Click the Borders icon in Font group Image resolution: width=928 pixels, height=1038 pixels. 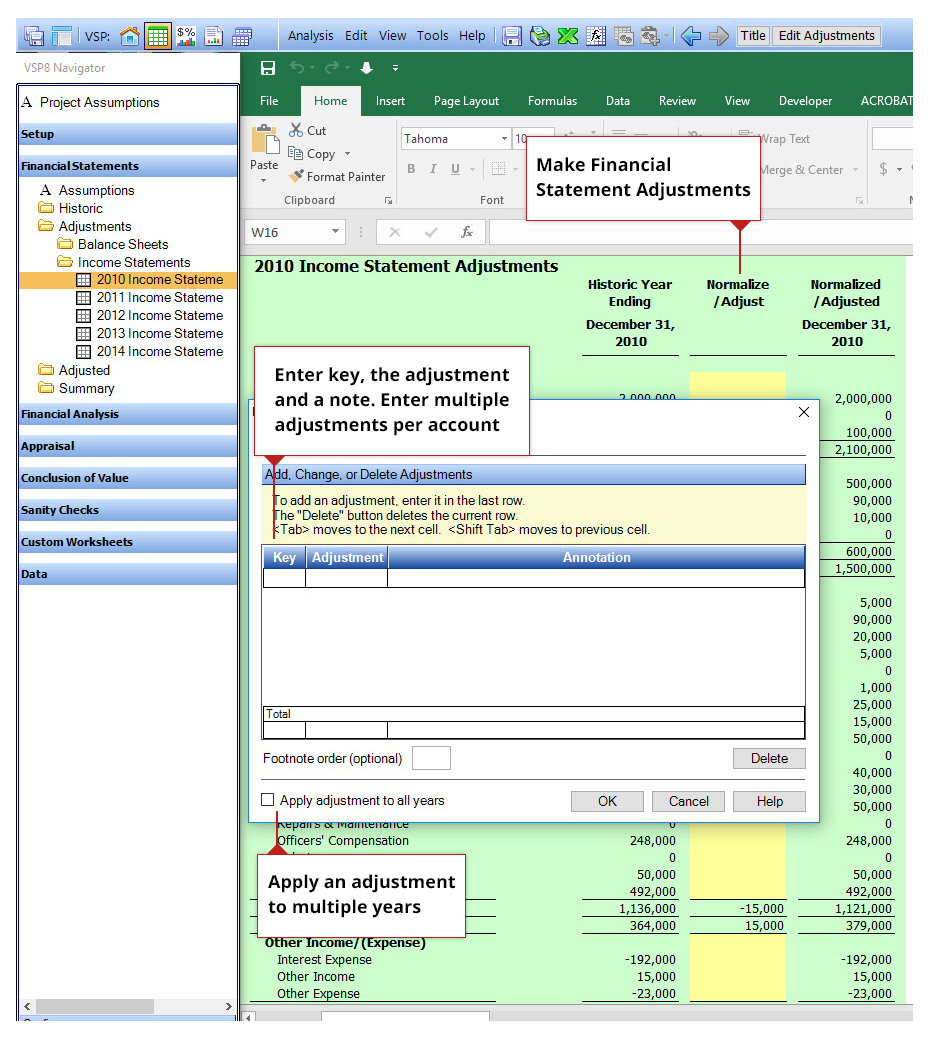tap(498, 169)
